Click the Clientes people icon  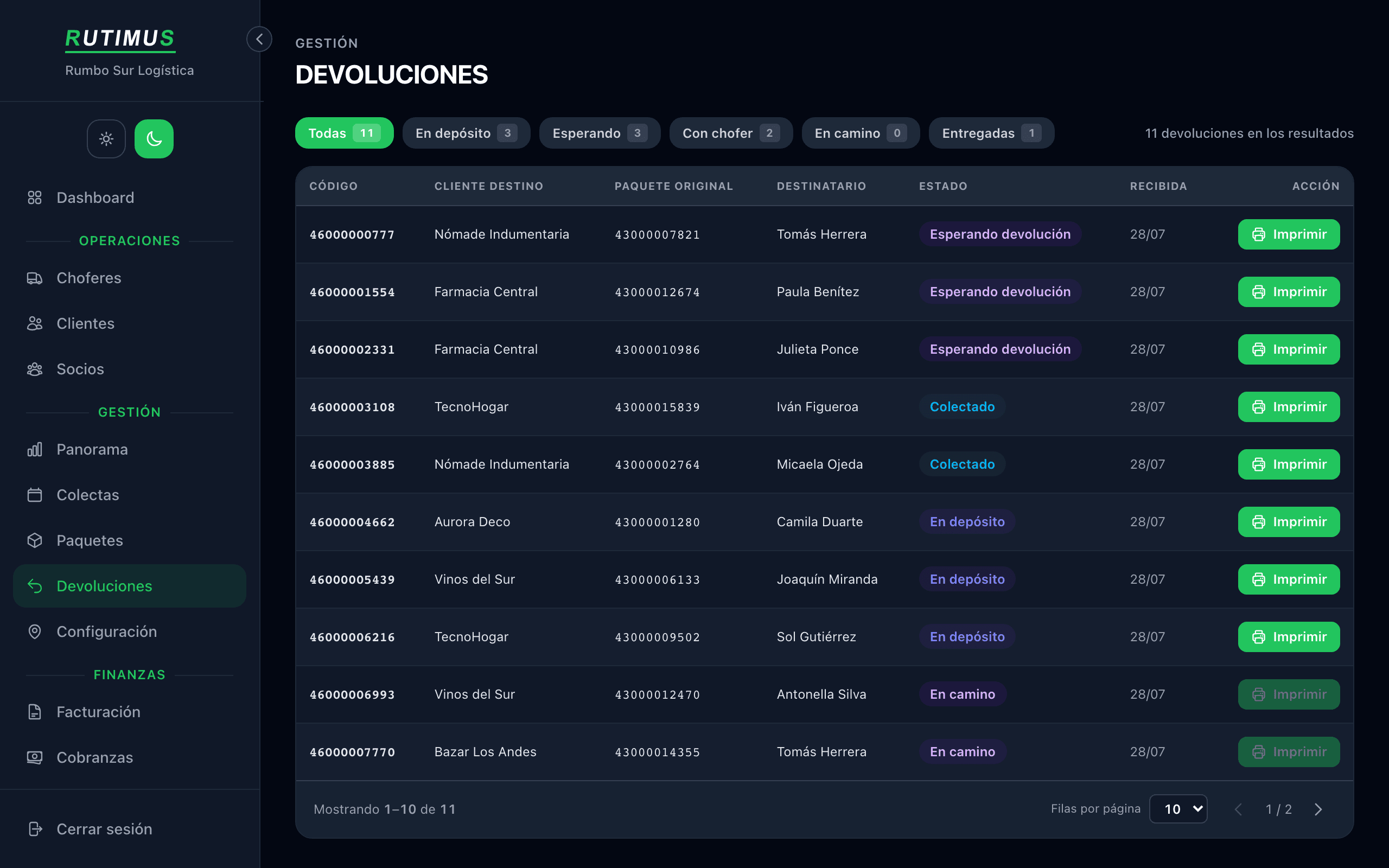point(35,323)
